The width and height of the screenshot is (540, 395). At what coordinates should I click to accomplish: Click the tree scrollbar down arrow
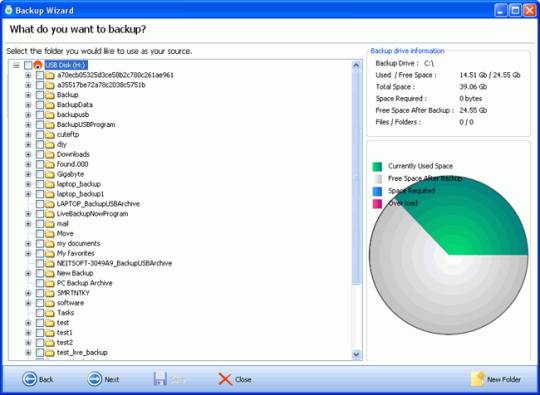pyautogui.click(x=356, y=354)
